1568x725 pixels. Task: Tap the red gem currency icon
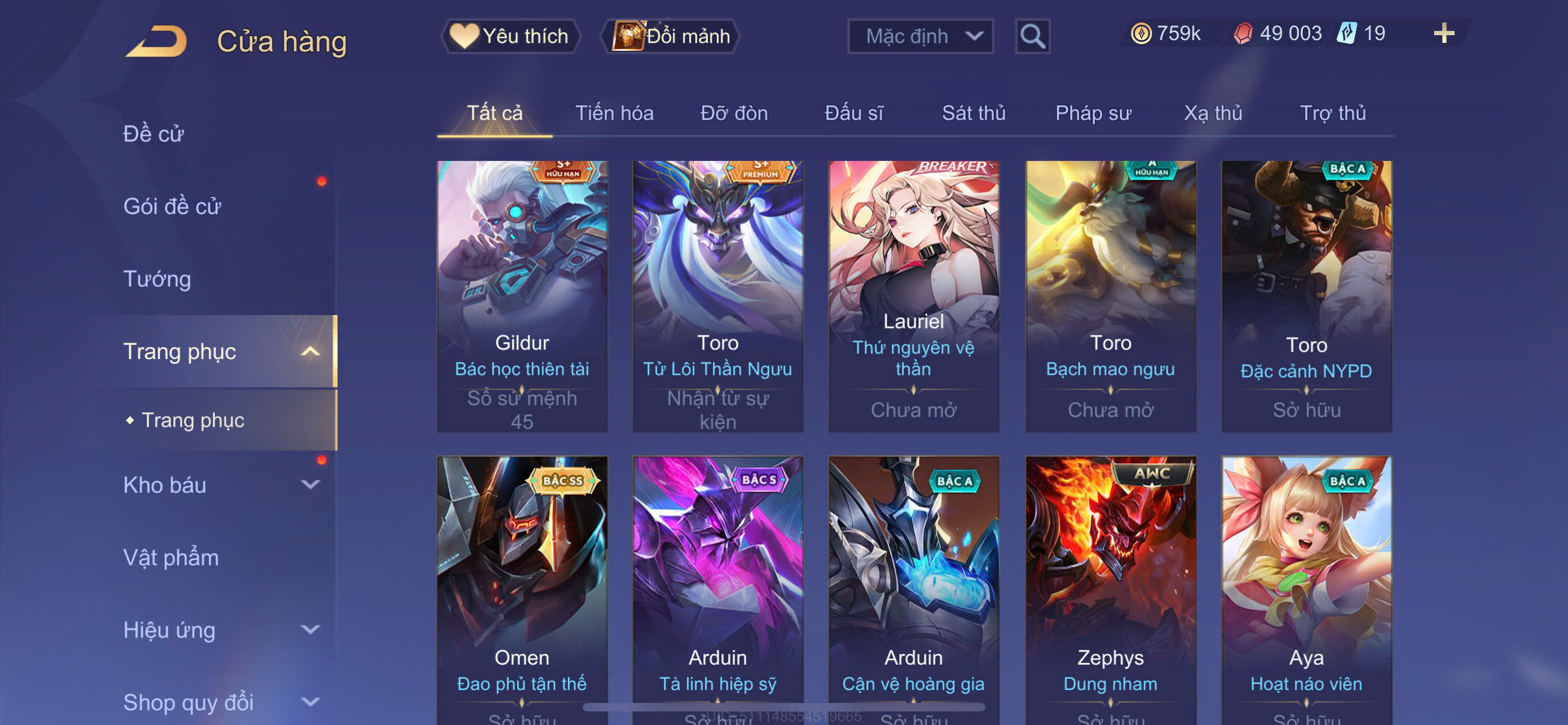point(1243,33)
